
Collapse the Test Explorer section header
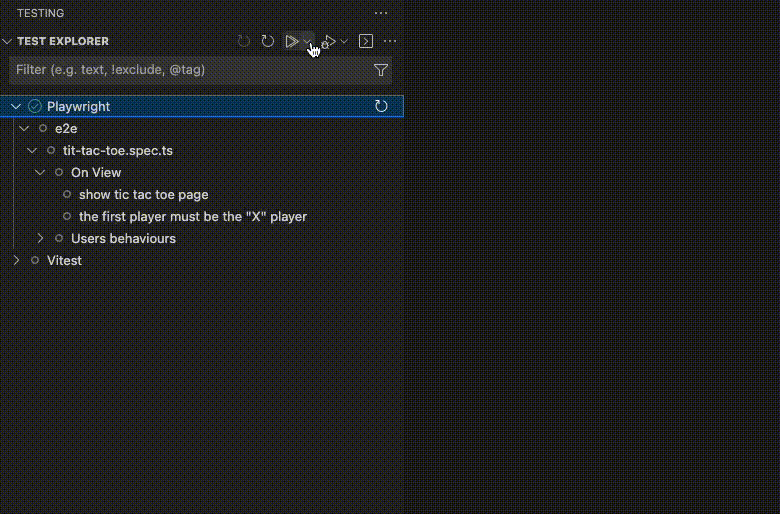coord(7,41)
